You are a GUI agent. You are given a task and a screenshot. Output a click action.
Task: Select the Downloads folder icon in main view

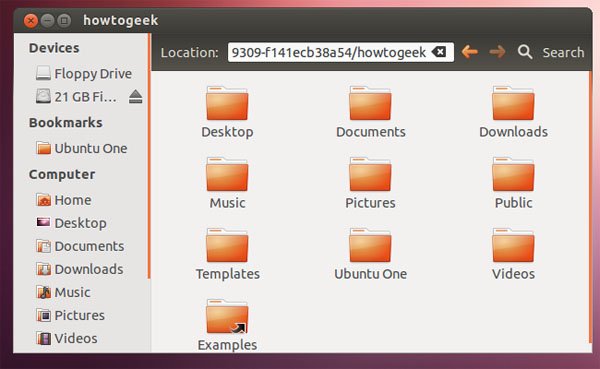513,103
